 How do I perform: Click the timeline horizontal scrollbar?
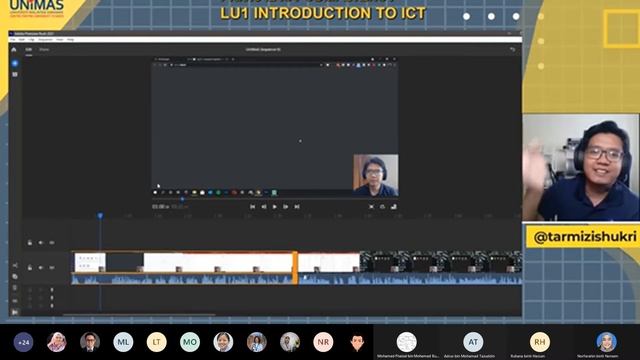(139, 315)
